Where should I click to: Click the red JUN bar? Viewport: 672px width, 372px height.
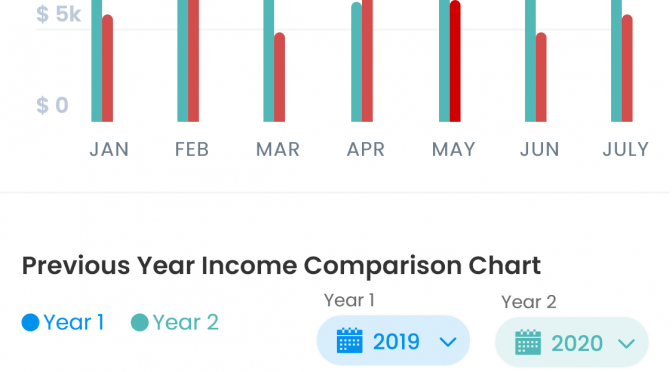point(541,77)
